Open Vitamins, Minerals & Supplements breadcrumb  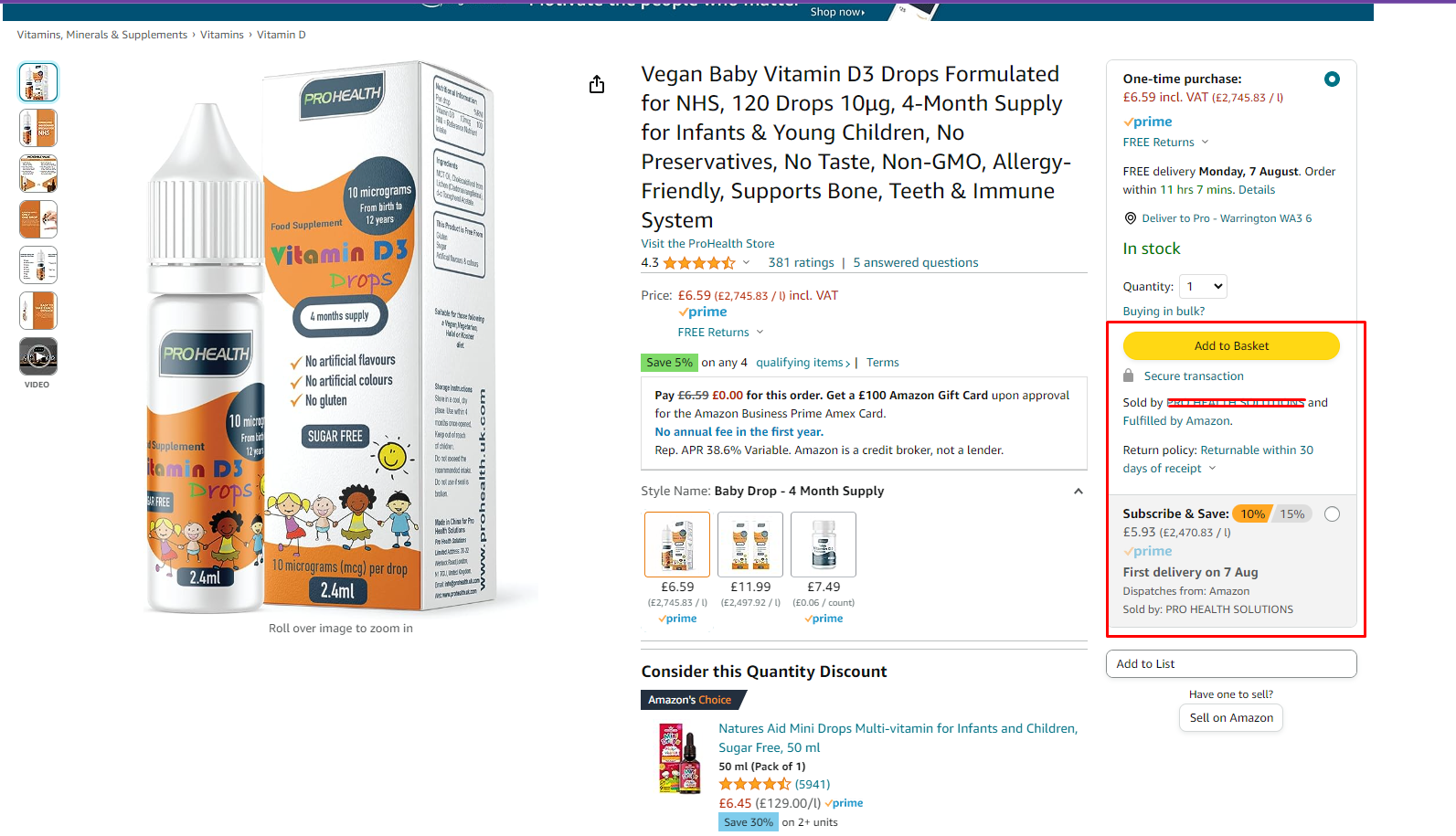(x=102, y=35)
